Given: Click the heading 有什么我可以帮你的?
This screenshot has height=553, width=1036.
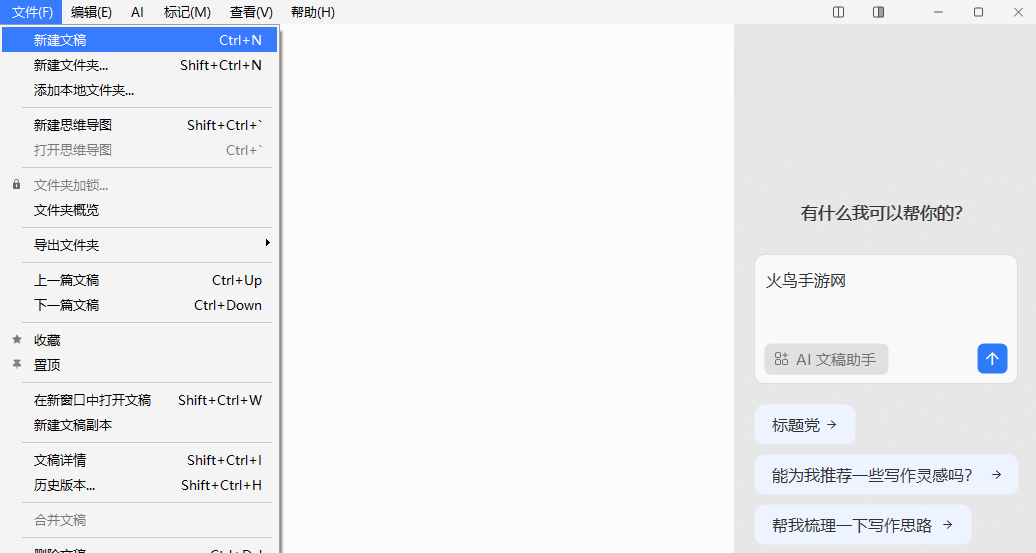Looking at the screenshot, I should [881, 213].
